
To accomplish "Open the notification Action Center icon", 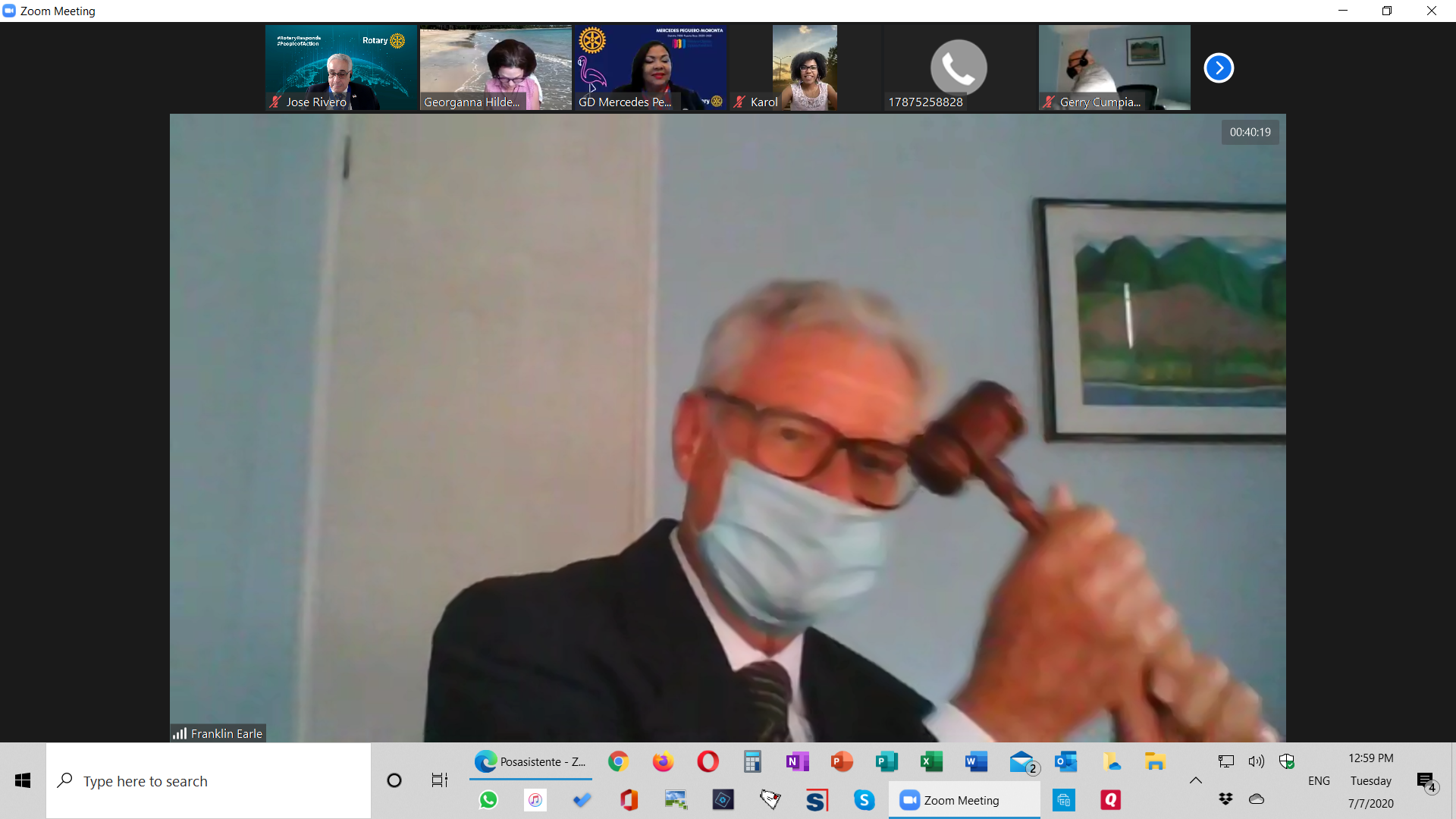I will [1426, 781].
